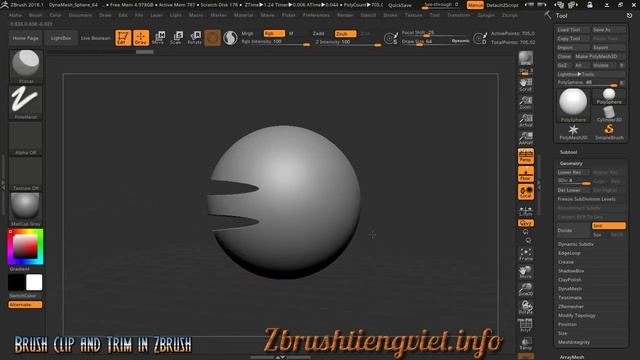Toggle Local transformations button

pyautogui.click(x=526, y=192)
